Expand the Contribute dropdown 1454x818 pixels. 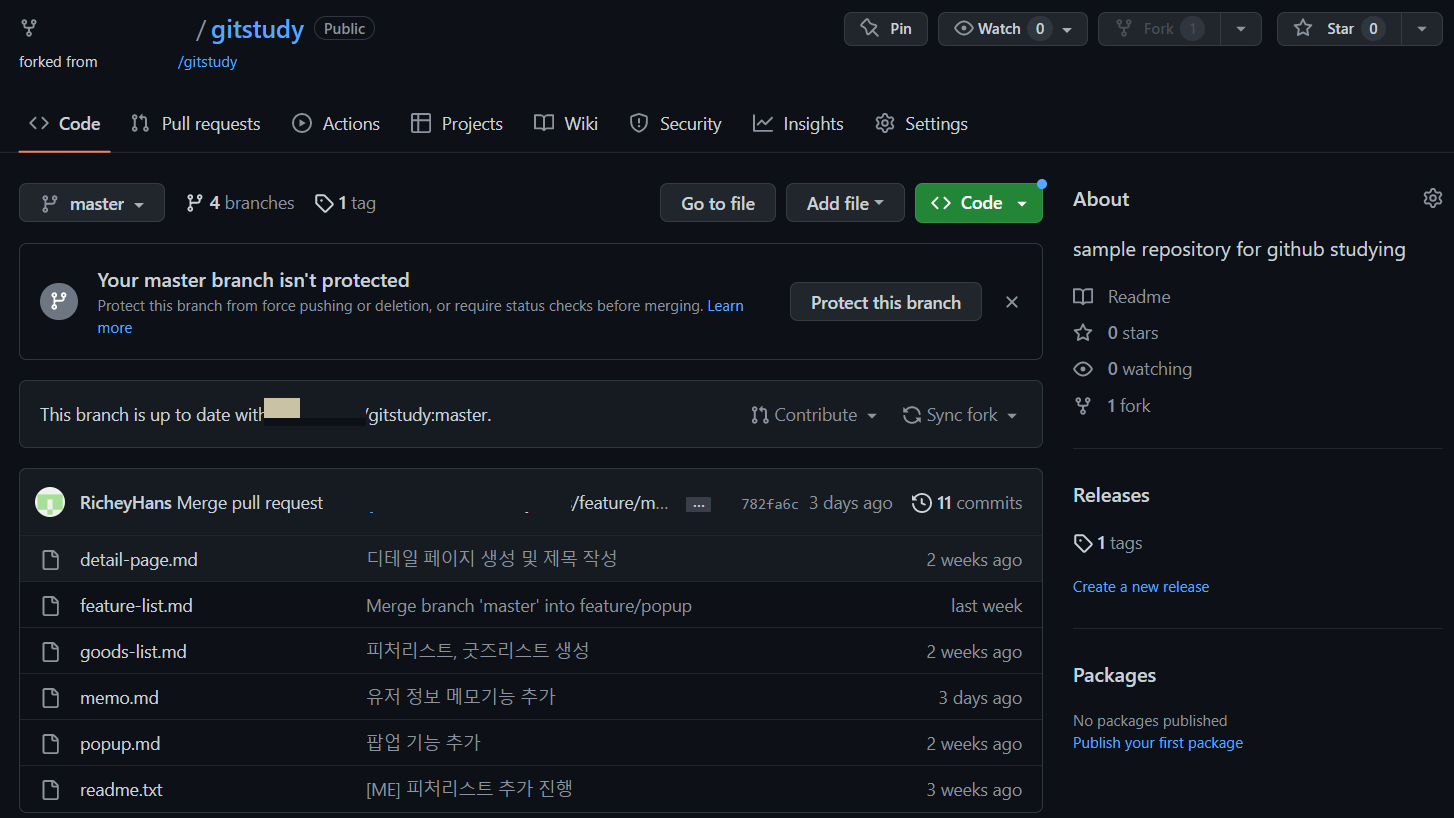point(814,415)
